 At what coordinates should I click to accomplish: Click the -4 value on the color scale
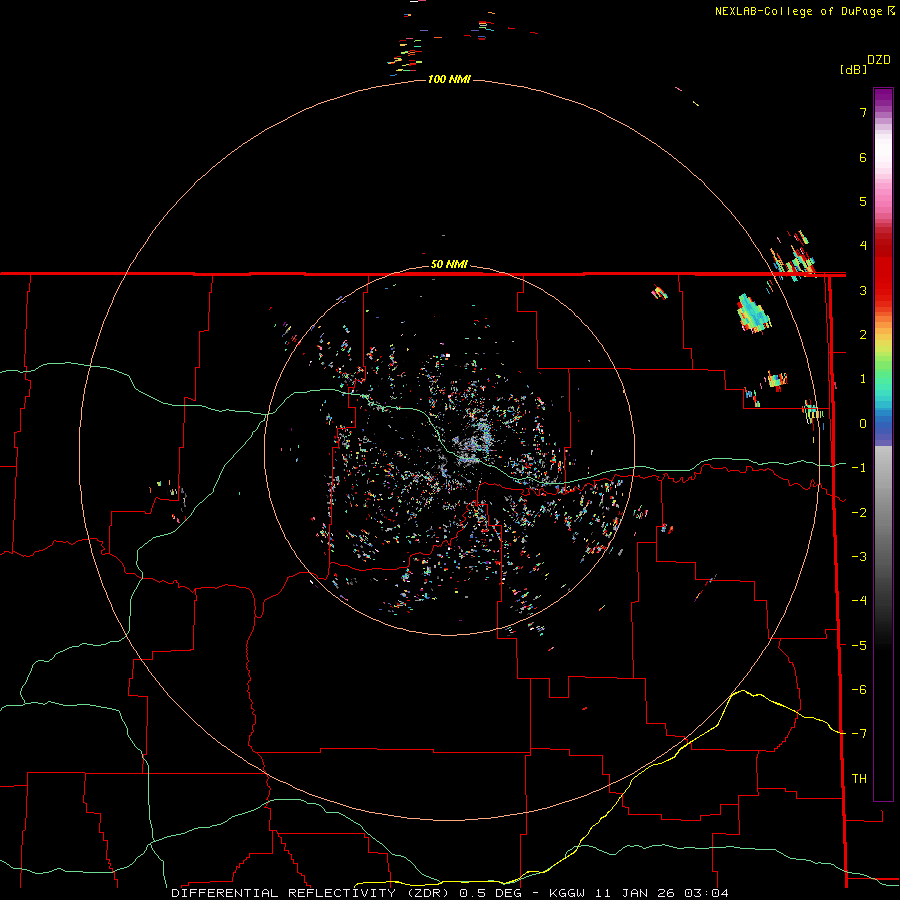(x=859, y=601)
